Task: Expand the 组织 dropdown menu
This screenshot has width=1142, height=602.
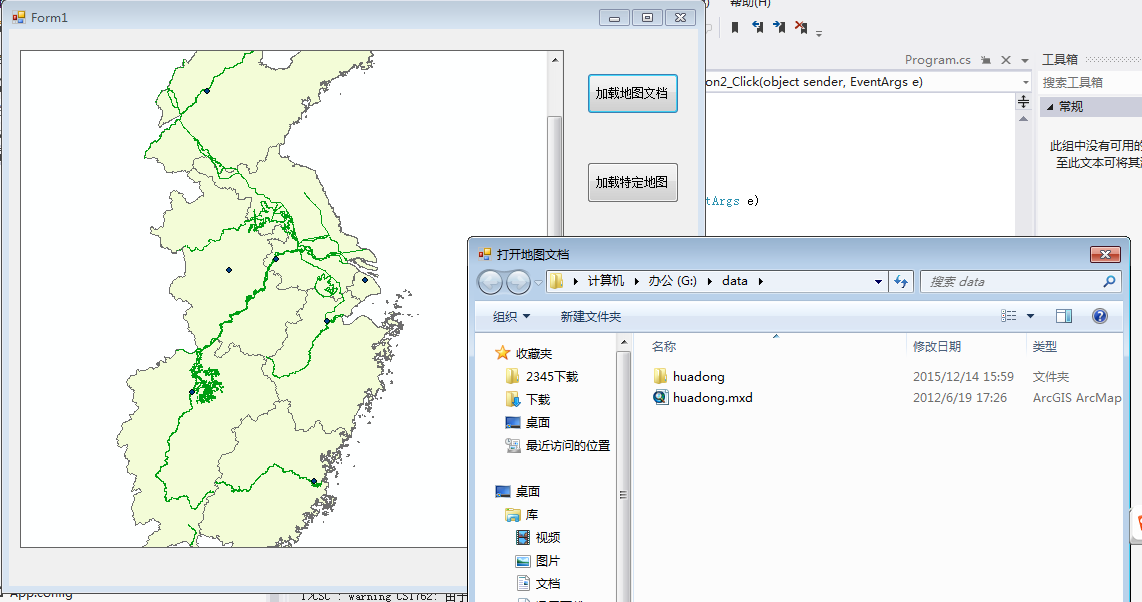Action: point(511,316)
